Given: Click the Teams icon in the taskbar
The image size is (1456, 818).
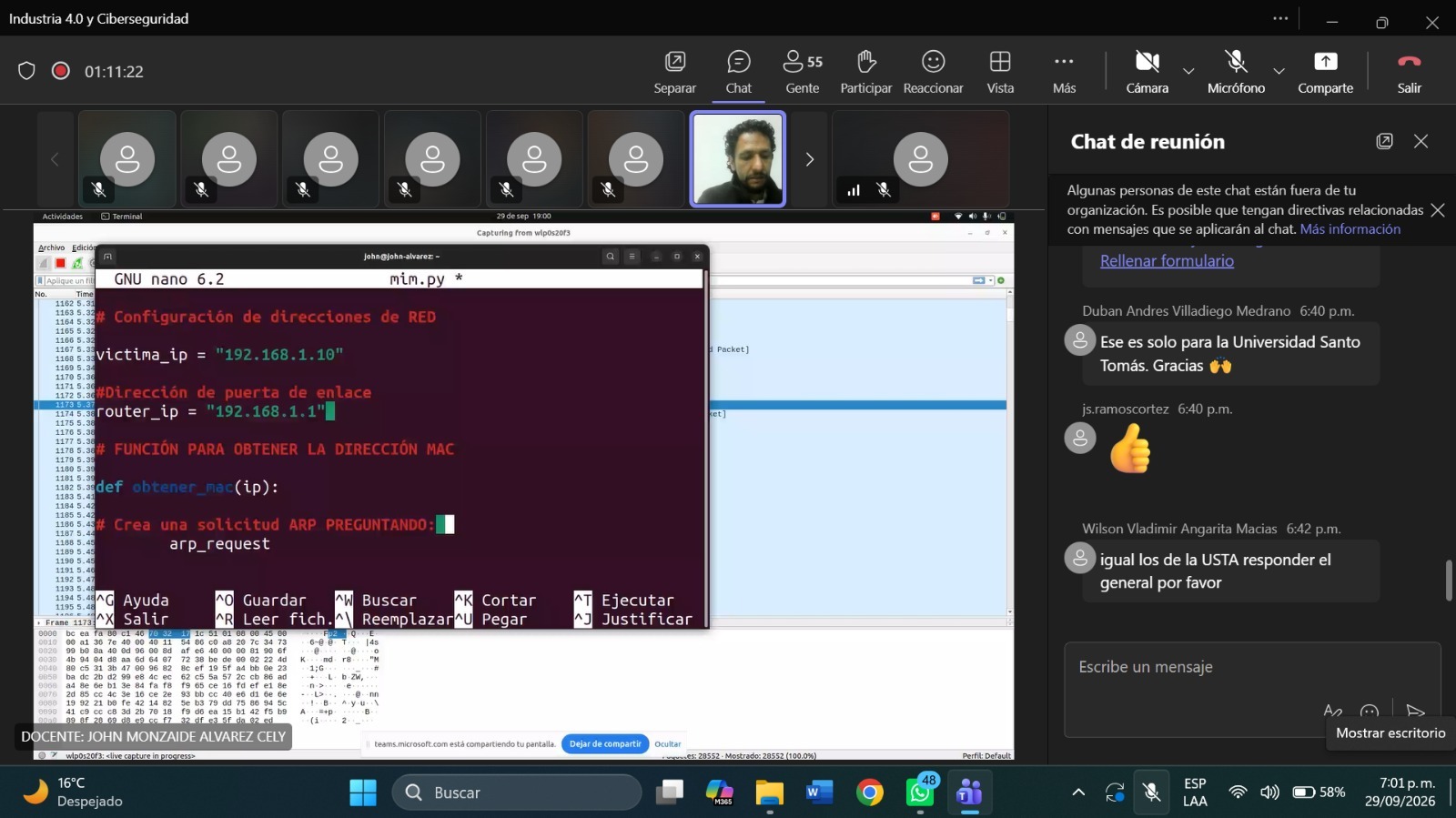Looking at the screenshot, I should (x=969, y=793).
